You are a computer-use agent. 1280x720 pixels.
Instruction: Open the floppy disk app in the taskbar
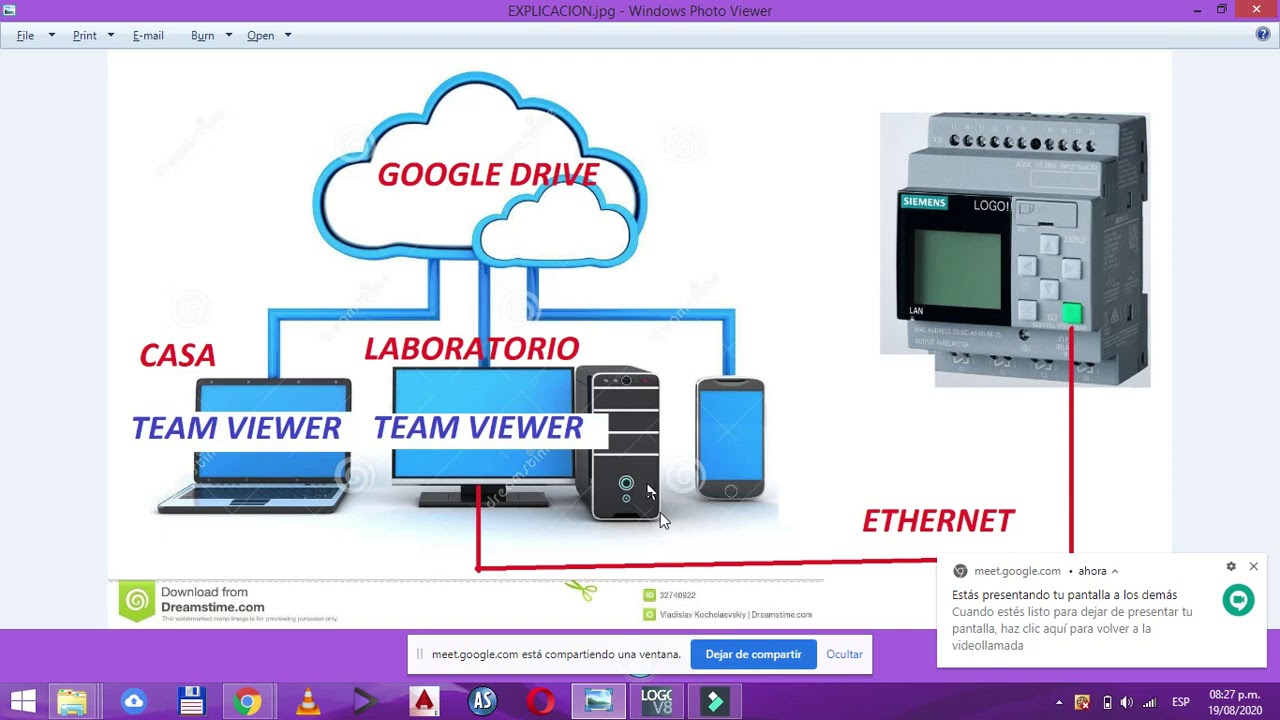pyautogui.click(x=191, y=701)
